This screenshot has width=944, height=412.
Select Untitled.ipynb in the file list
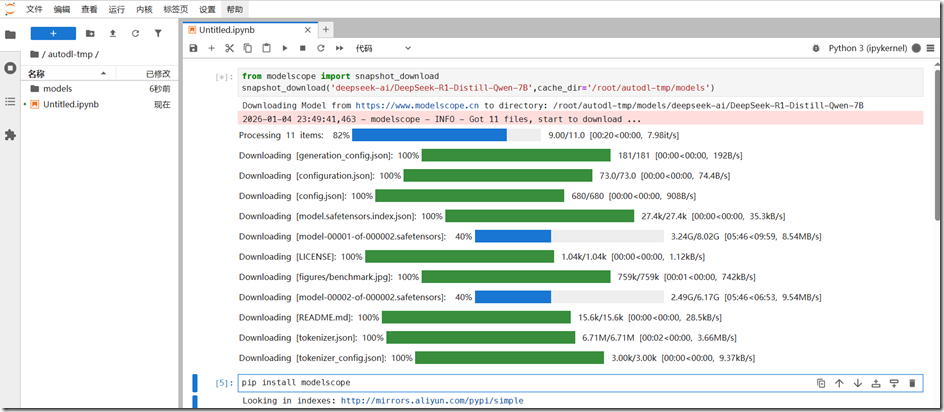[99, 104]
